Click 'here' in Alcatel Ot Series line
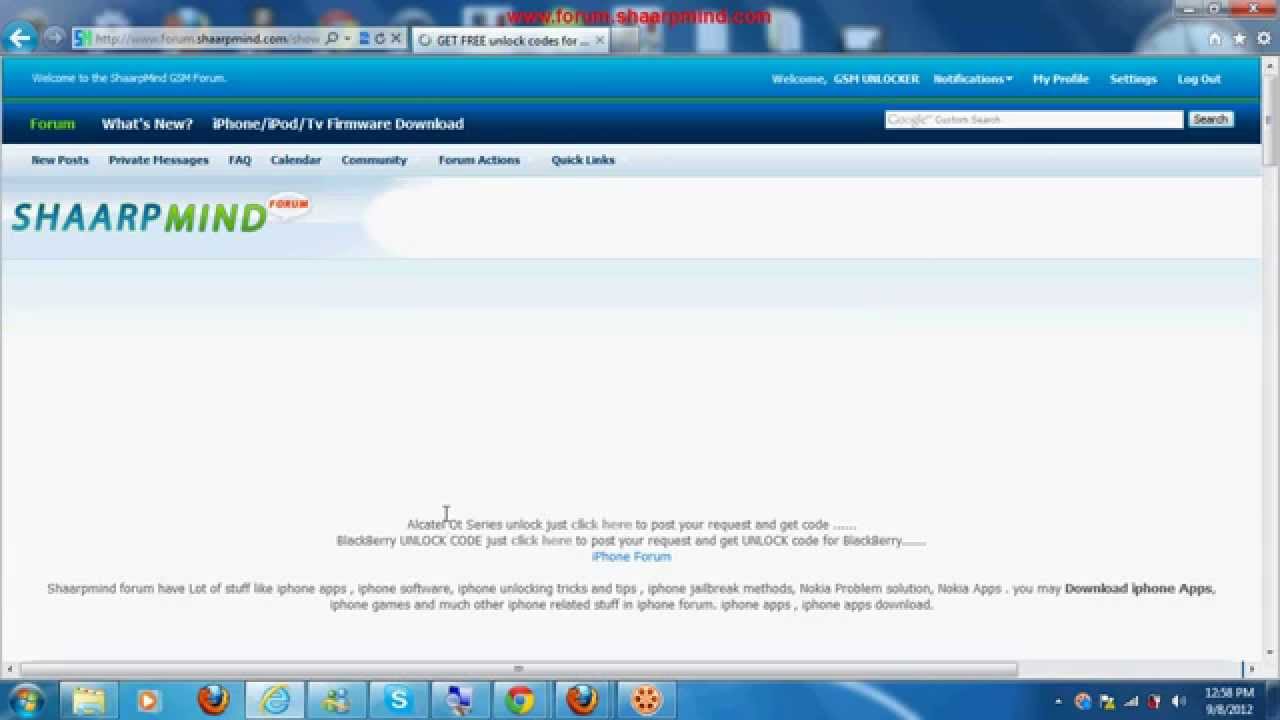The height and width of the screenshot is (720, 1280). [617, 524]
